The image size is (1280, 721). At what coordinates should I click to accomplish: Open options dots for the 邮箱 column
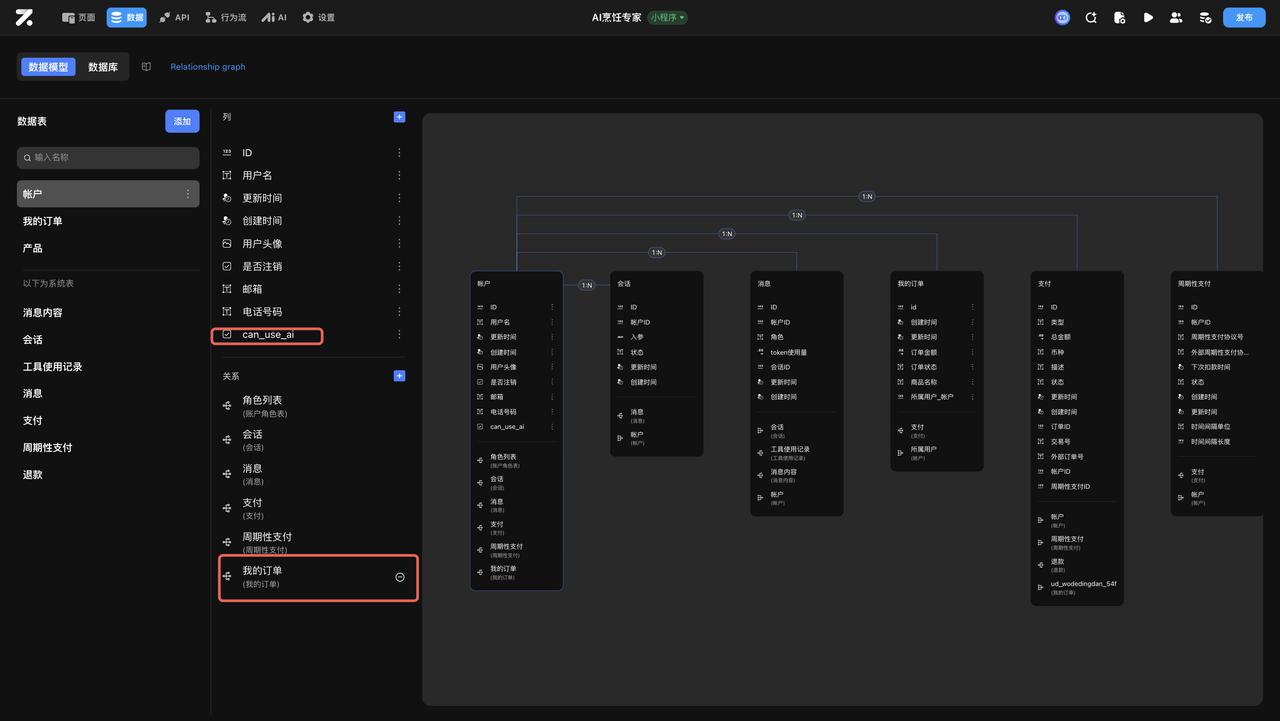399,289
